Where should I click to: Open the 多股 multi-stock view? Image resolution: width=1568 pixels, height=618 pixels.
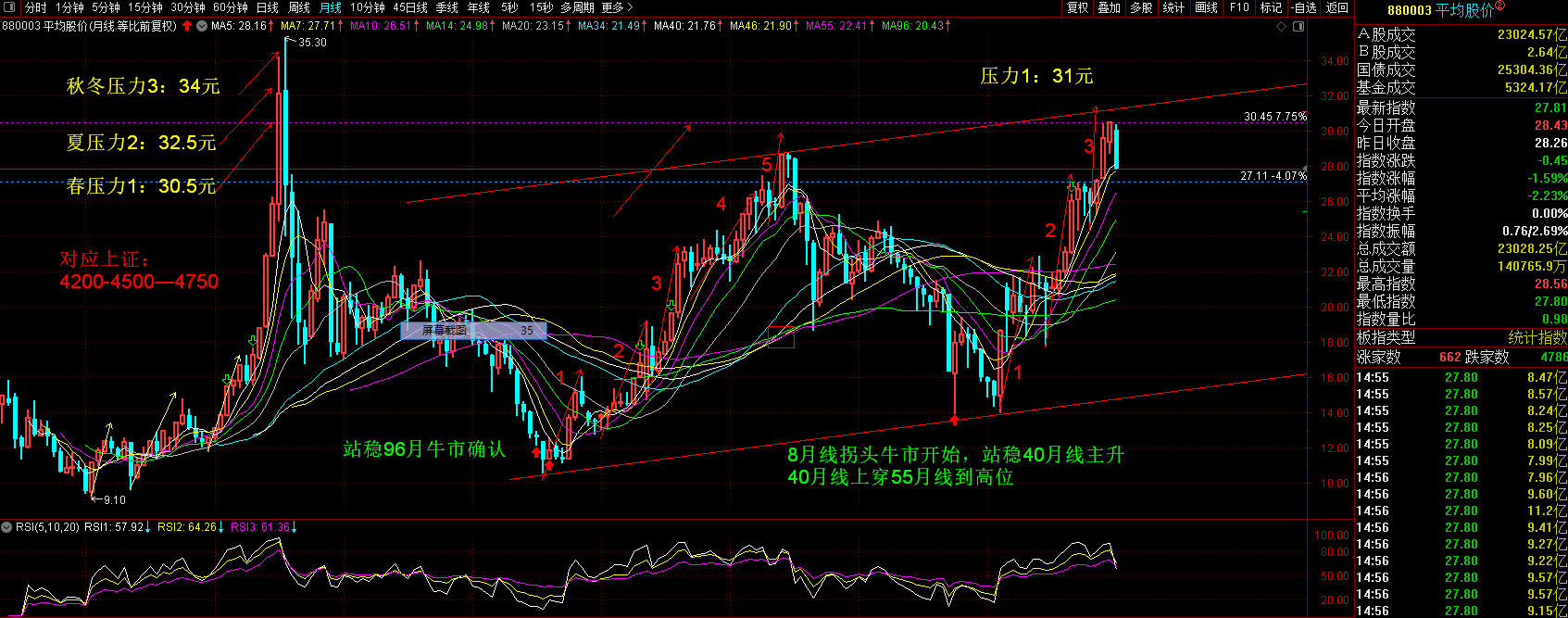pos(1141,7)
